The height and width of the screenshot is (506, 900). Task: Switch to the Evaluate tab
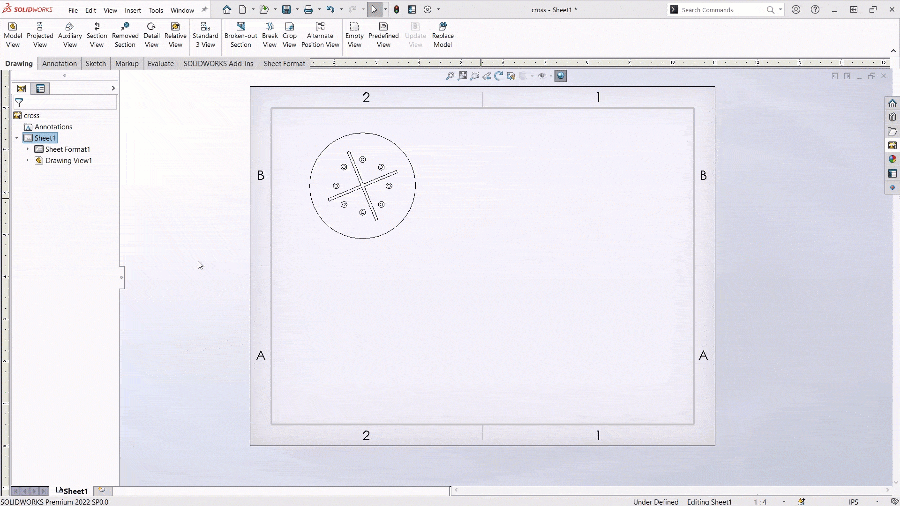(x=160, y=64)
